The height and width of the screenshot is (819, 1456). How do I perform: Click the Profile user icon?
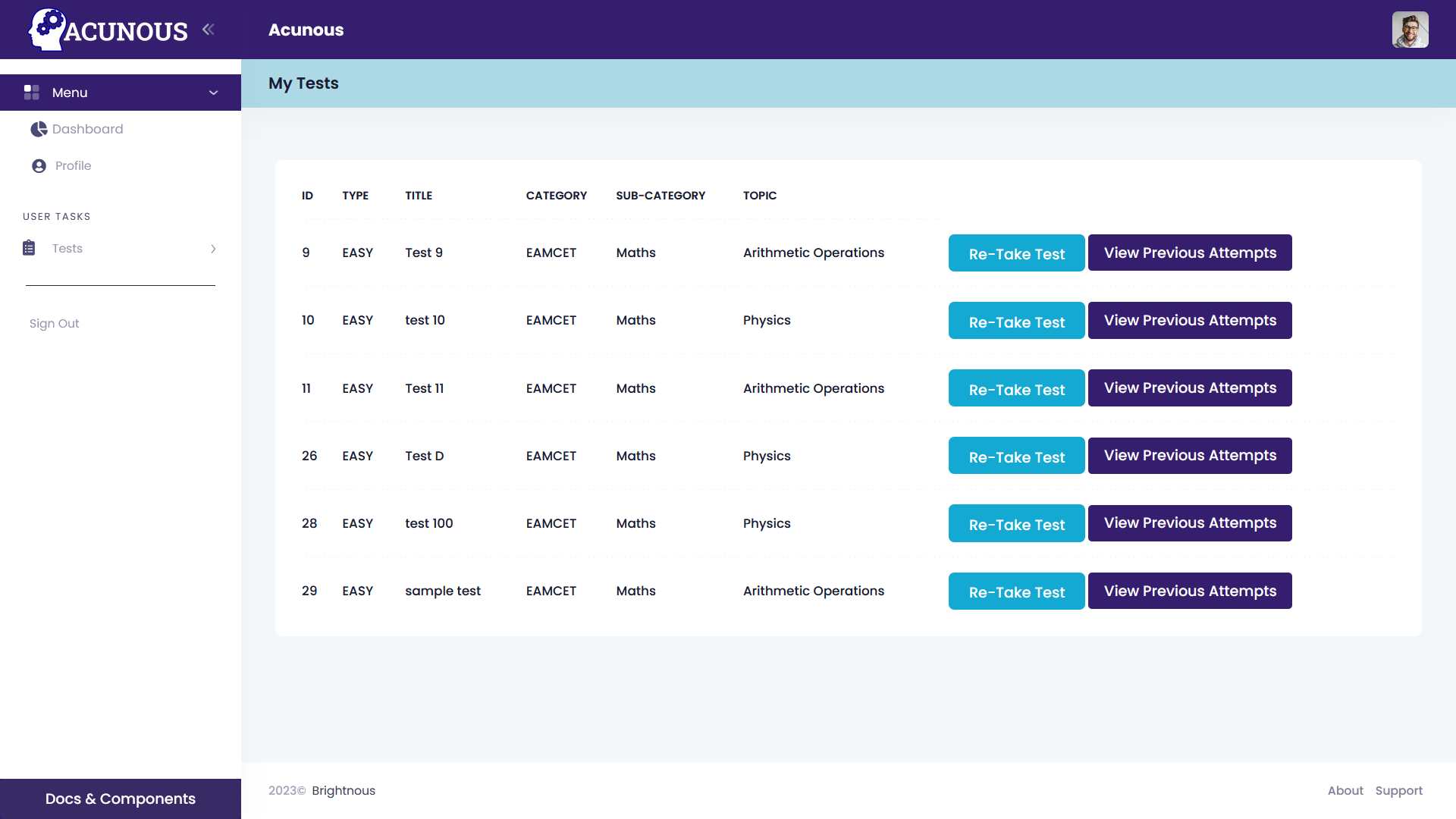click(x=39, y=166)
